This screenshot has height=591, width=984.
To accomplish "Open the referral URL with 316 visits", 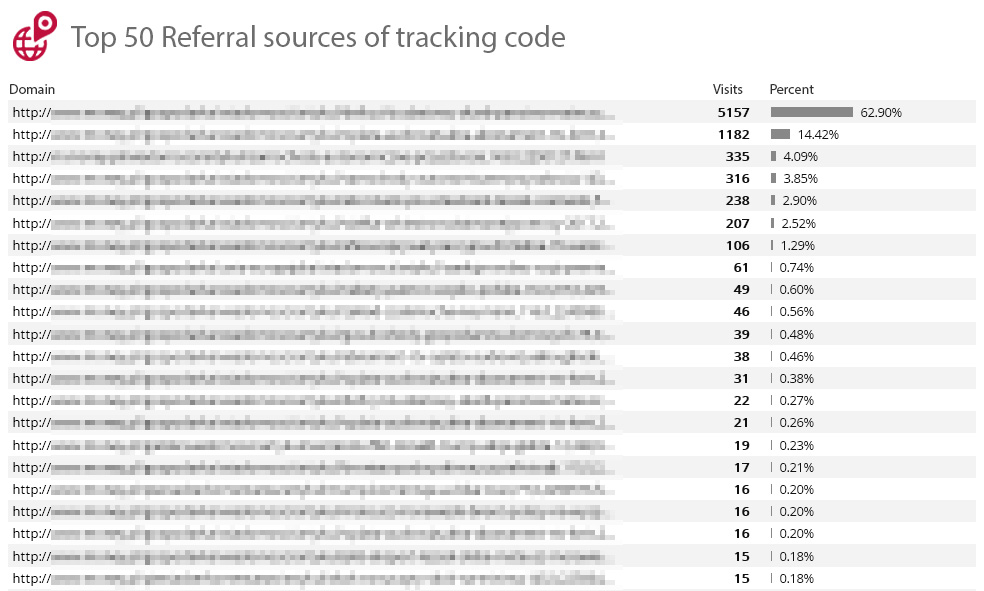I will coord(314,179).
